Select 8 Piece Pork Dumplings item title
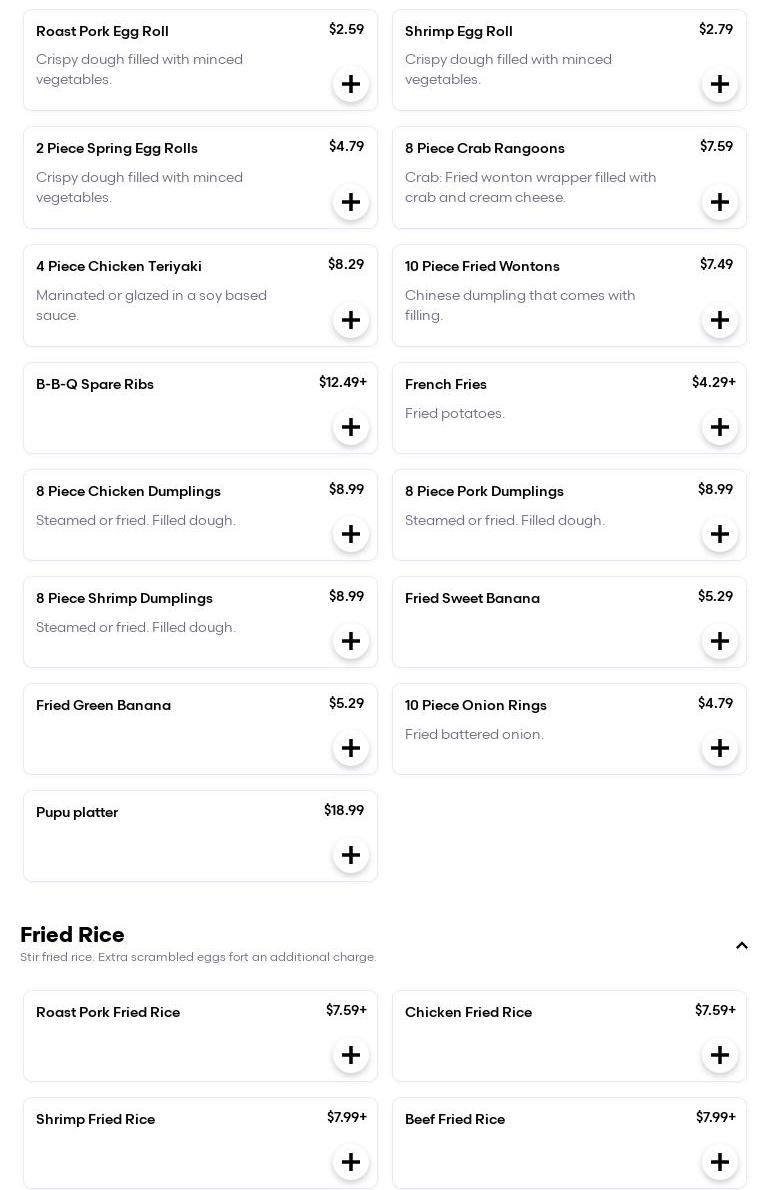770x1190 pixels. point(484,491)
